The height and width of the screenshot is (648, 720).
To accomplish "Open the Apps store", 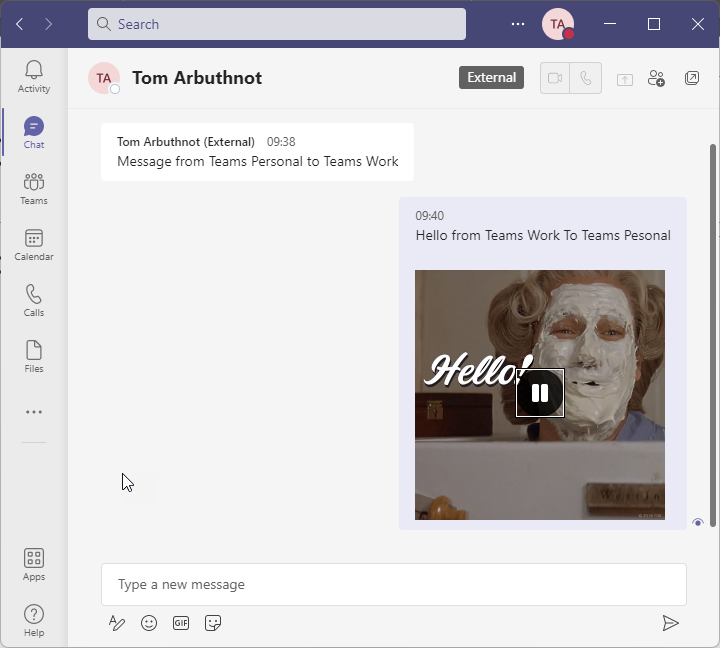I will coord(34,564).
